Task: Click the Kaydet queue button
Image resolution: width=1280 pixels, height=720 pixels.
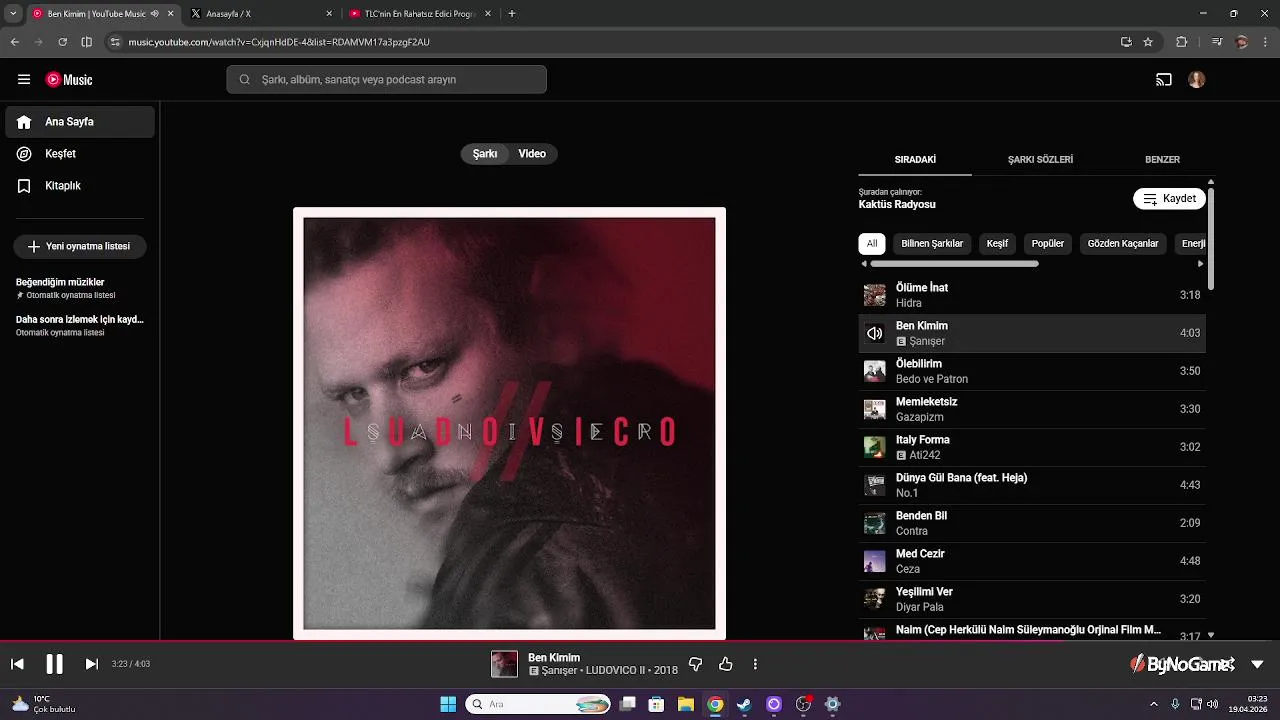Action: tap(1169, 199)
